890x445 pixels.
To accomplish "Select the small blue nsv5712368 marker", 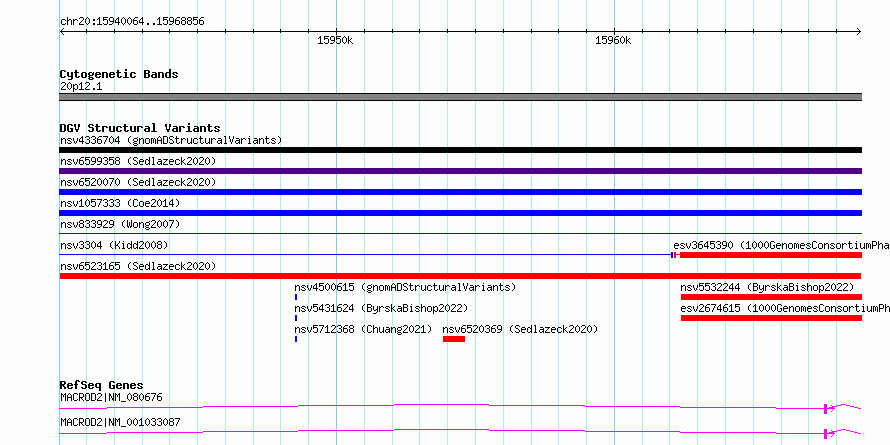I will (296, 339).
